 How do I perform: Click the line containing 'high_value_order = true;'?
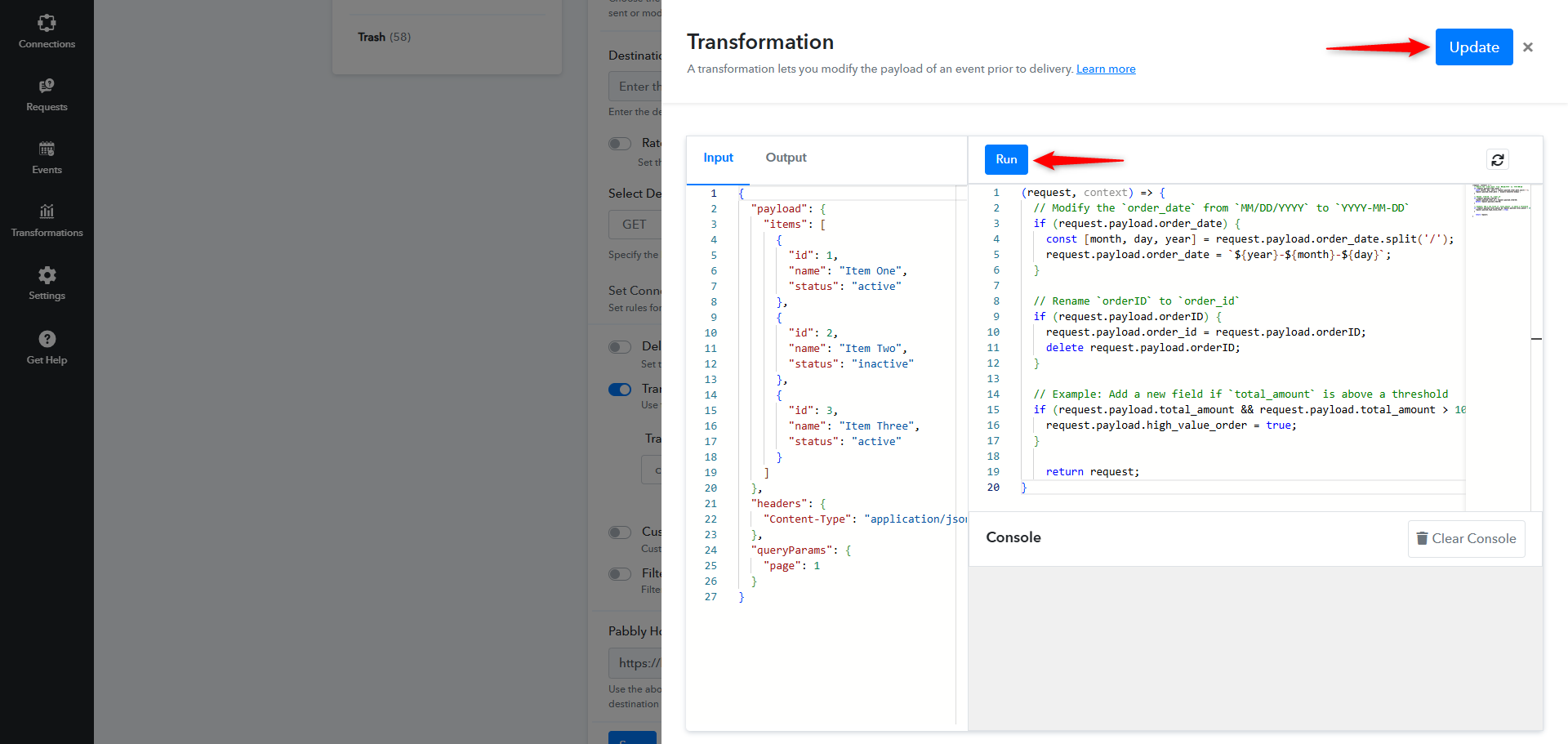pyautogui.click(x=1170, y=425)
